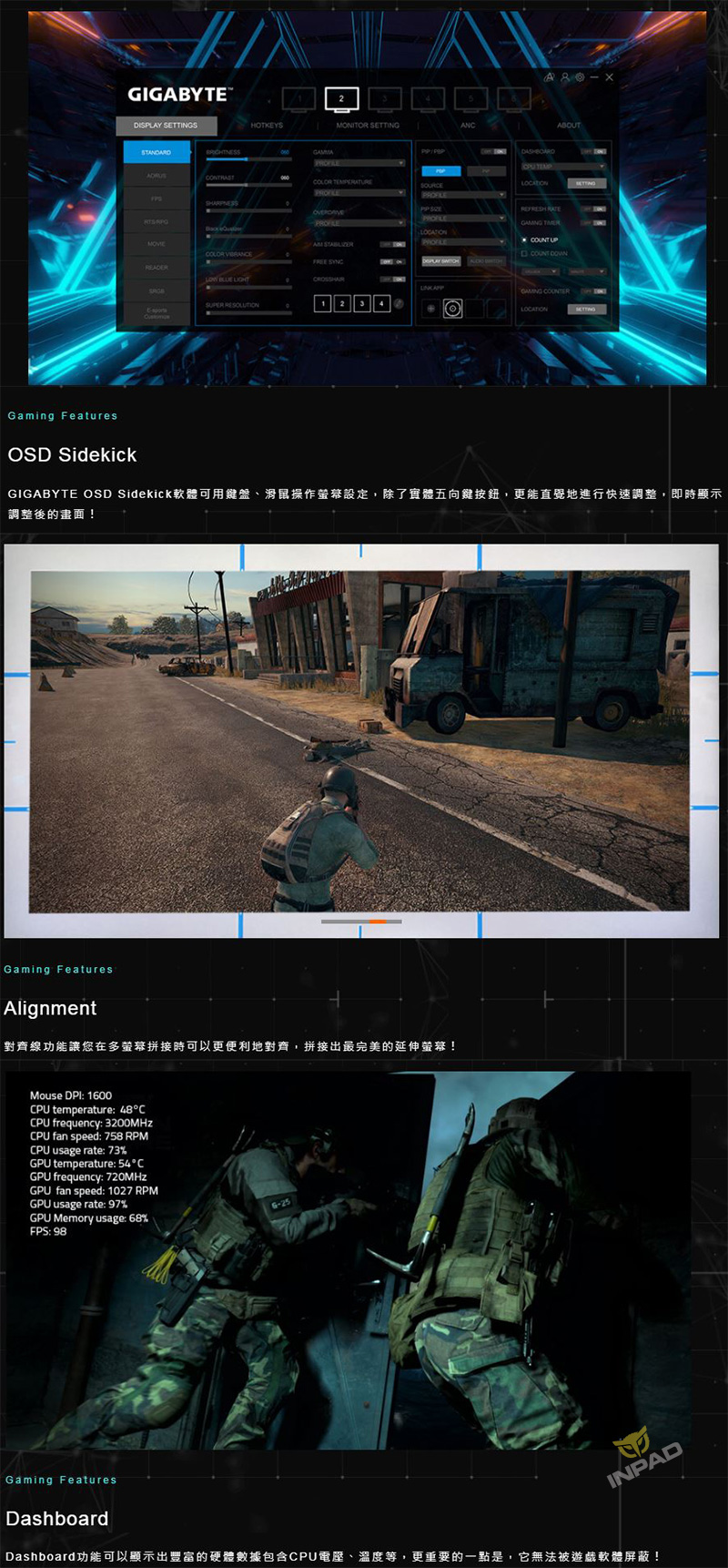This screenshot has width=728, height=1568.
Task: Open the AORUS logo icon in title bar
Action: click(x=549, y=77)
